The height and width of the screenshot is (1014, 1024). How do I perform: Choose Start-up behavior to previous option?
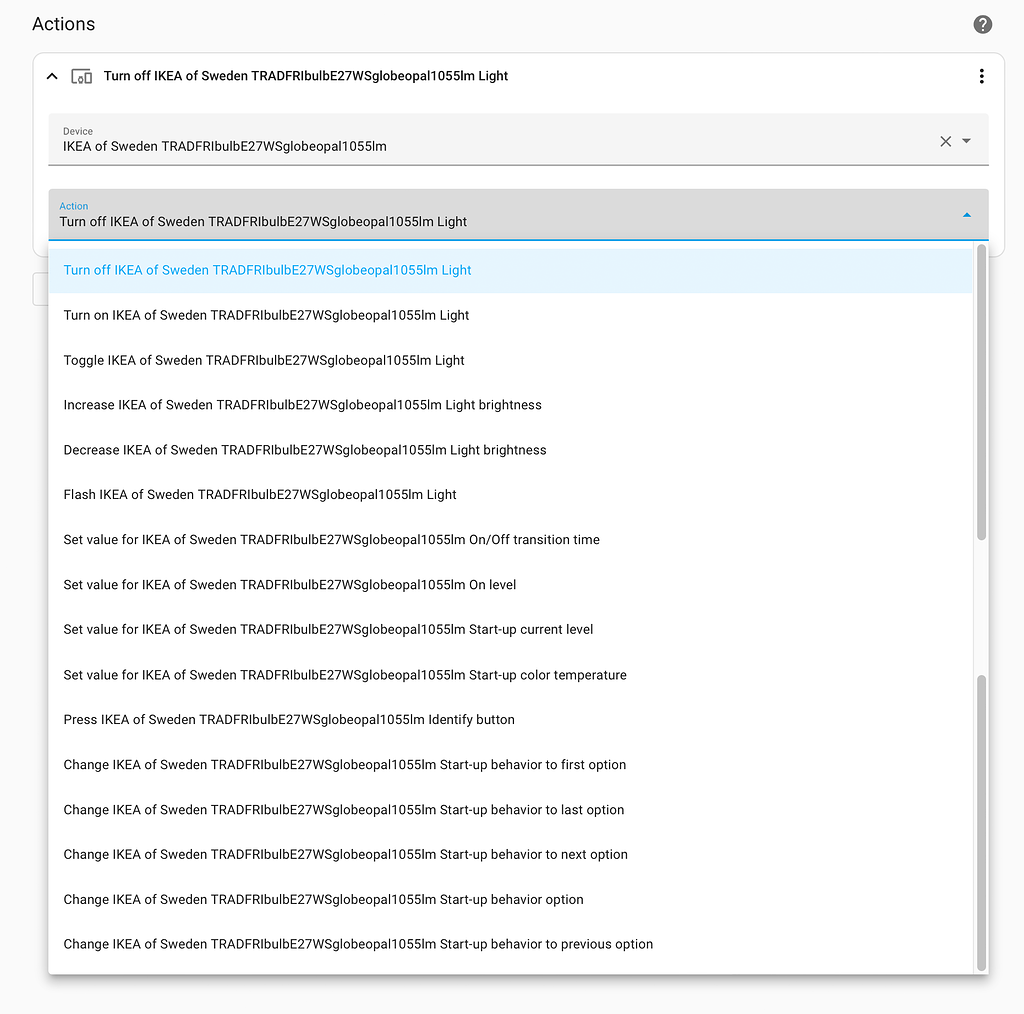[x=510, y=944]
